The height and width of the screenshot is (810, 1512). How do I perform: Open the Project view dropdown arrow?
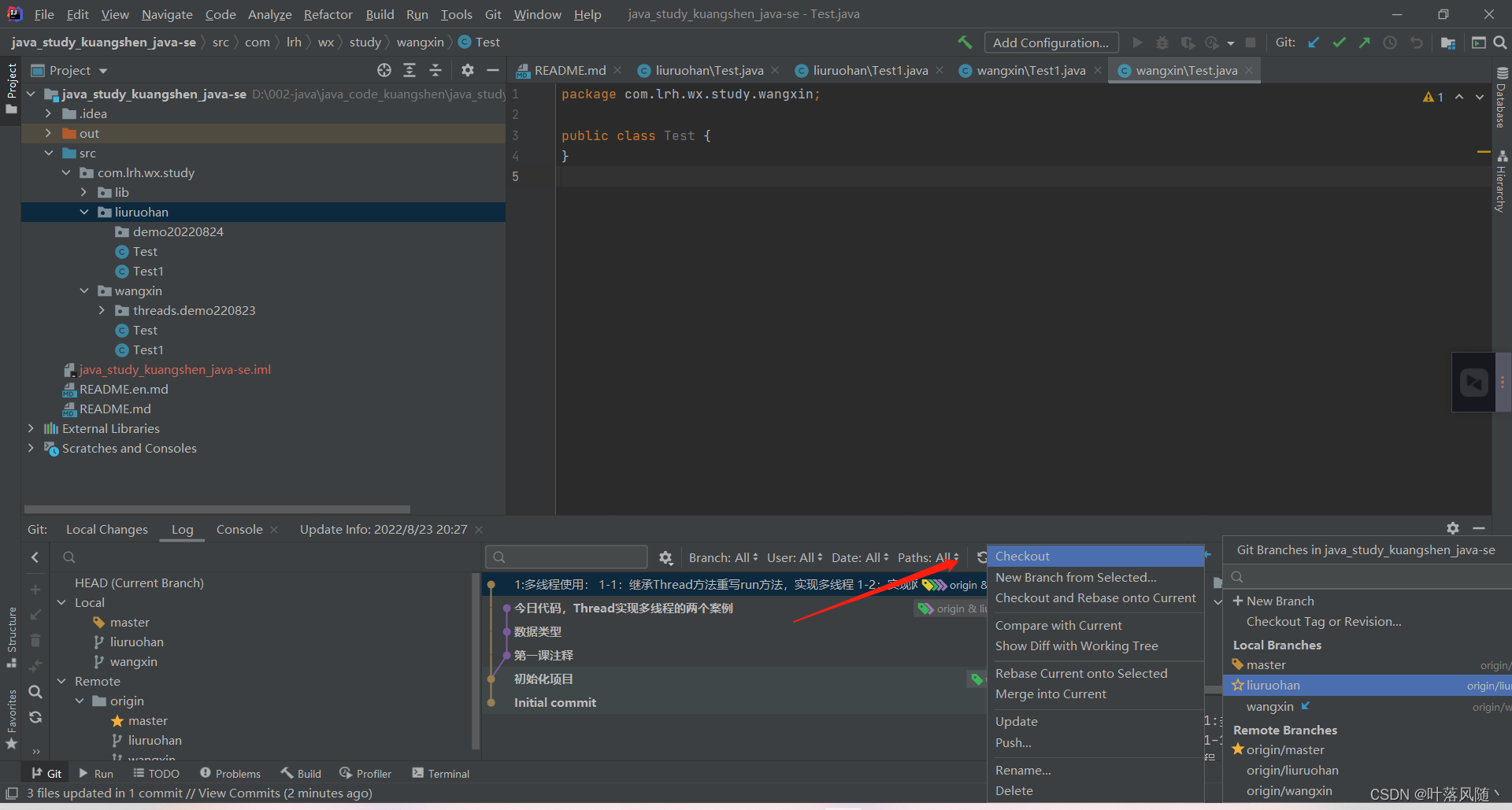click(103, 71)
